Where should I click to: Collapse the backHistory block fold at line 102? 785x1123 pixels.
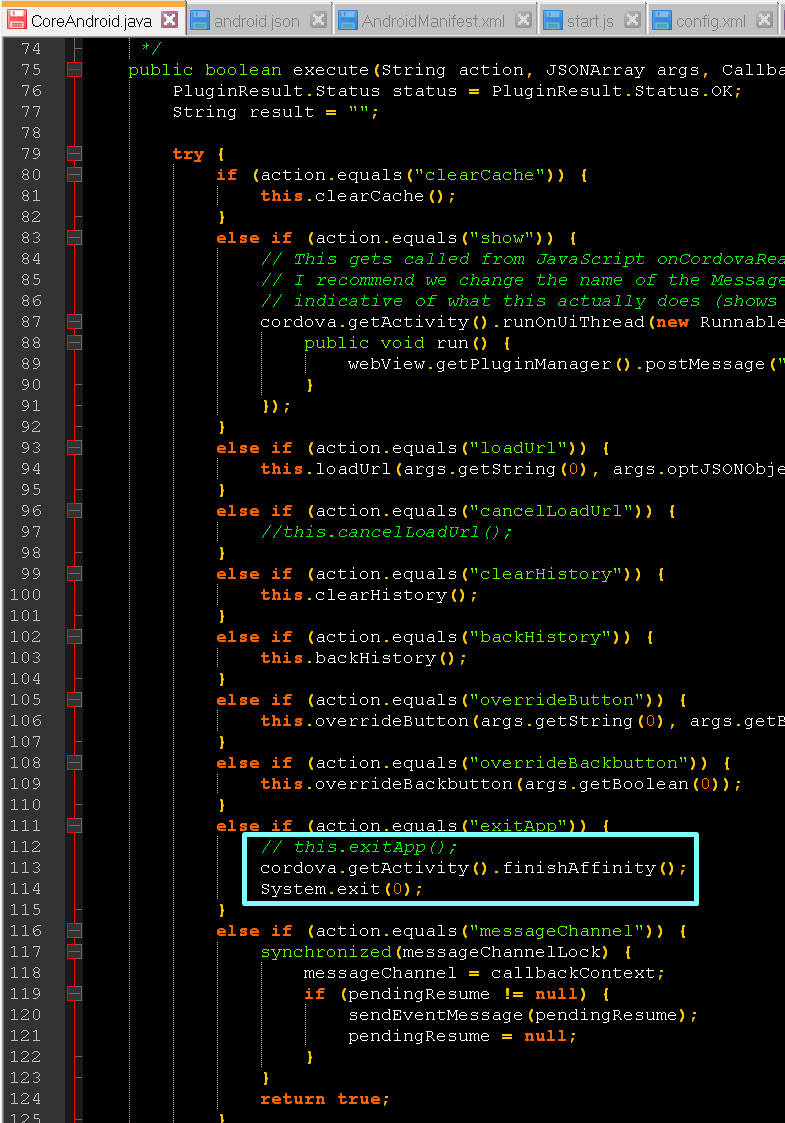coord(74,637)
